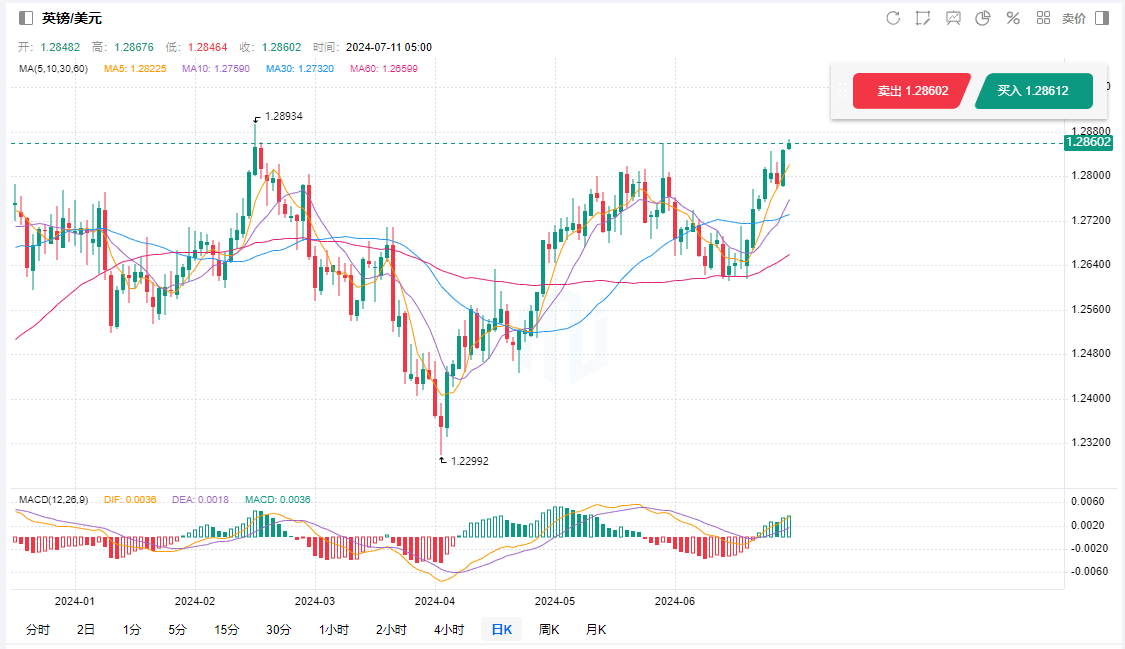This screenshot has width=1125, height=649.
Task: Open the four-square grid layout icon
Action: click(x=1043, y=18)
